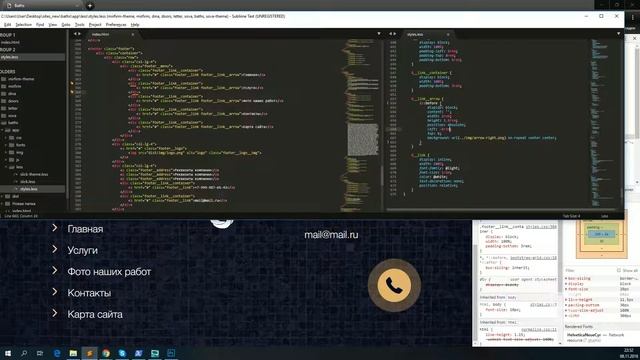Click the Фото наших работ link
This screenshot has height=360, width=640.
[109, 272]
